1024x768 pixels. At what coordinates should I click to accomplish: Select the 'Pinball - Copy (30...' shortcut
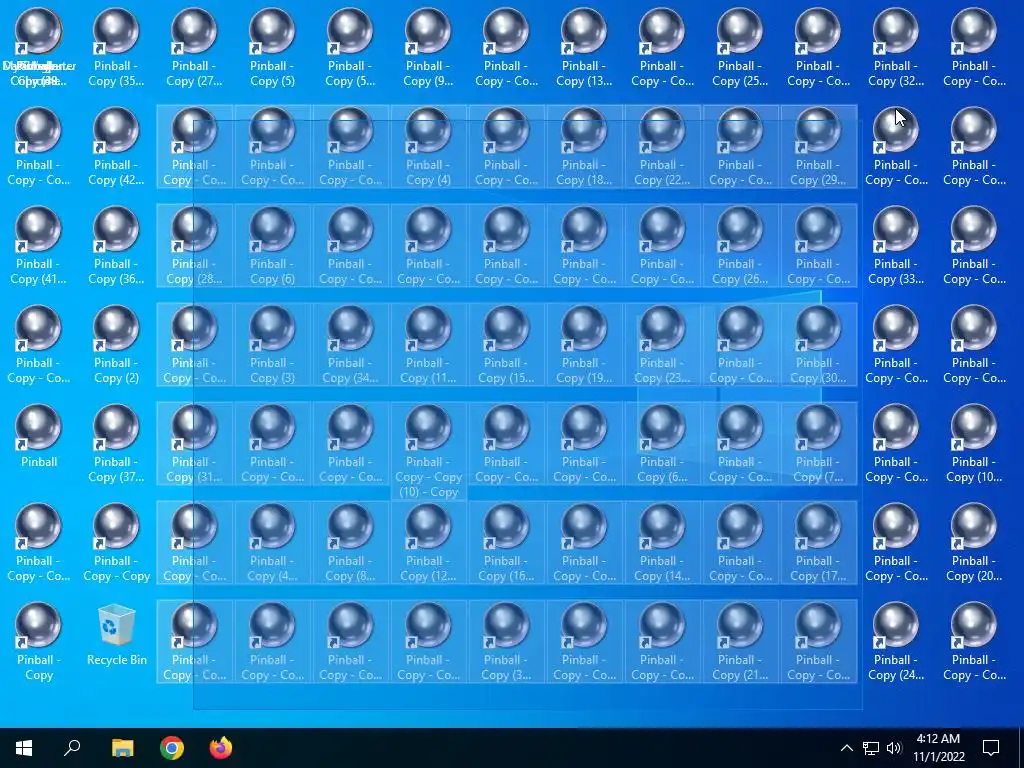coord(818,344)
